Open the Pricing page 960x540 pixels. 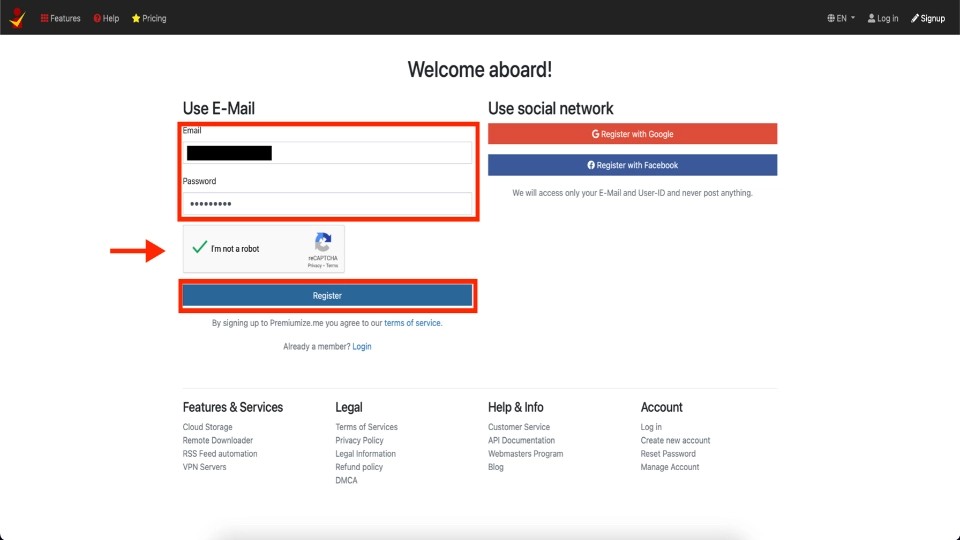(x=149, y=18)
